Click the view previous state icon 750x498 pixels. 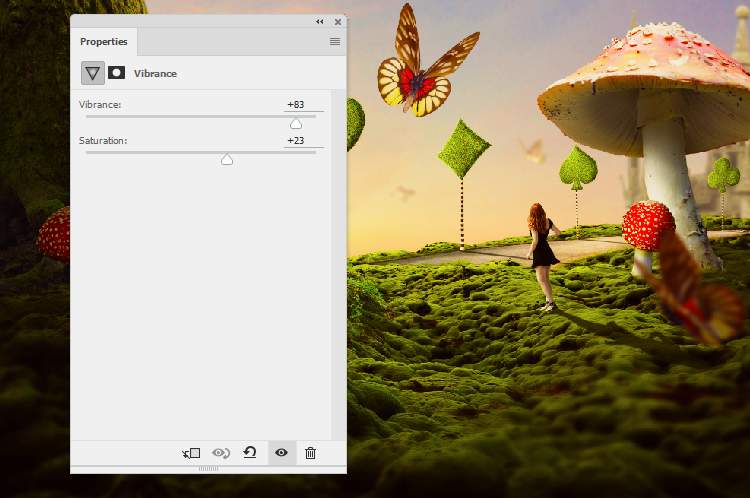(220, 453)
